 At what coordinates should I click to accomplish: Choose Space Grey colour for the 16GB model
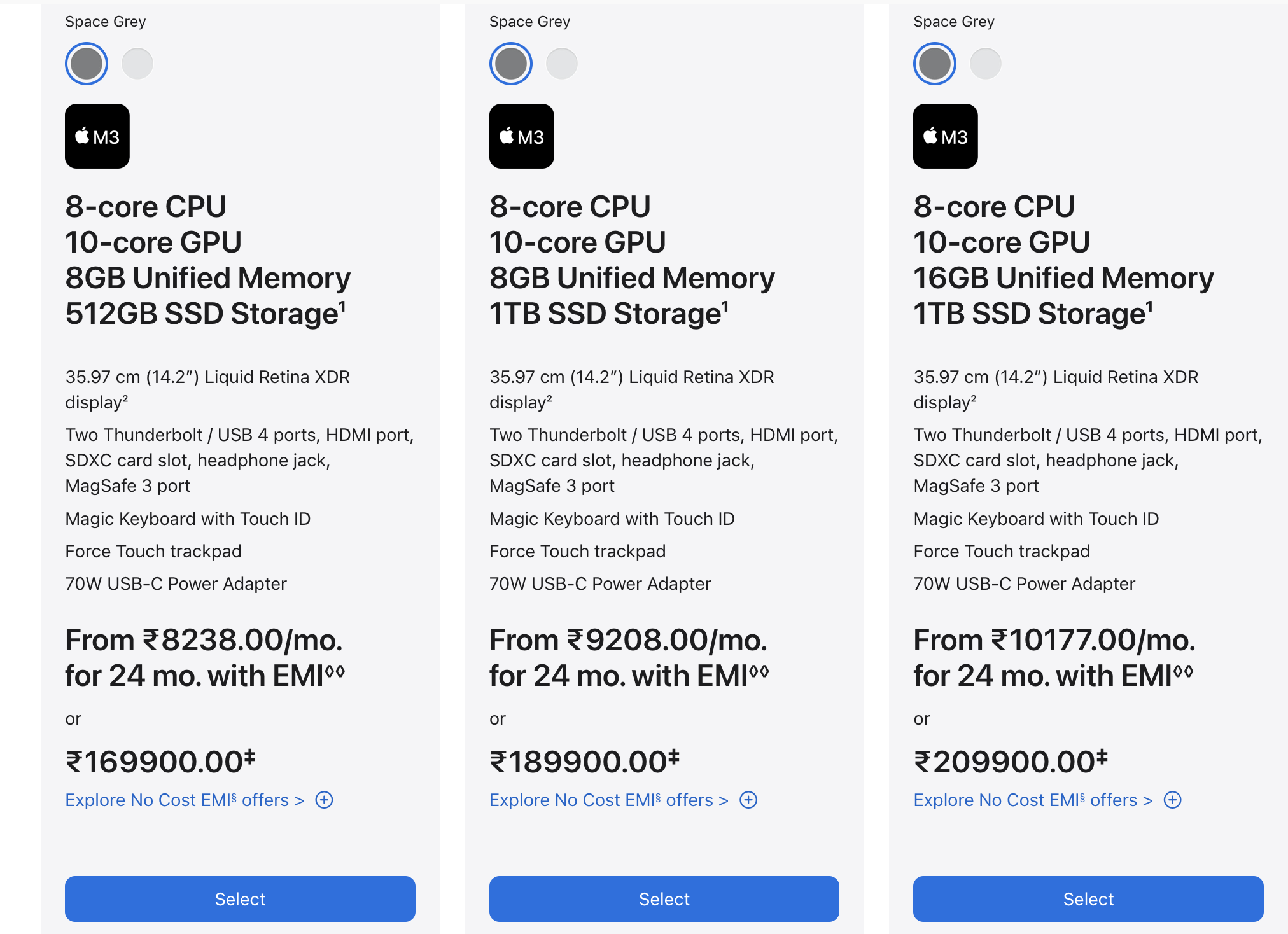934,64
